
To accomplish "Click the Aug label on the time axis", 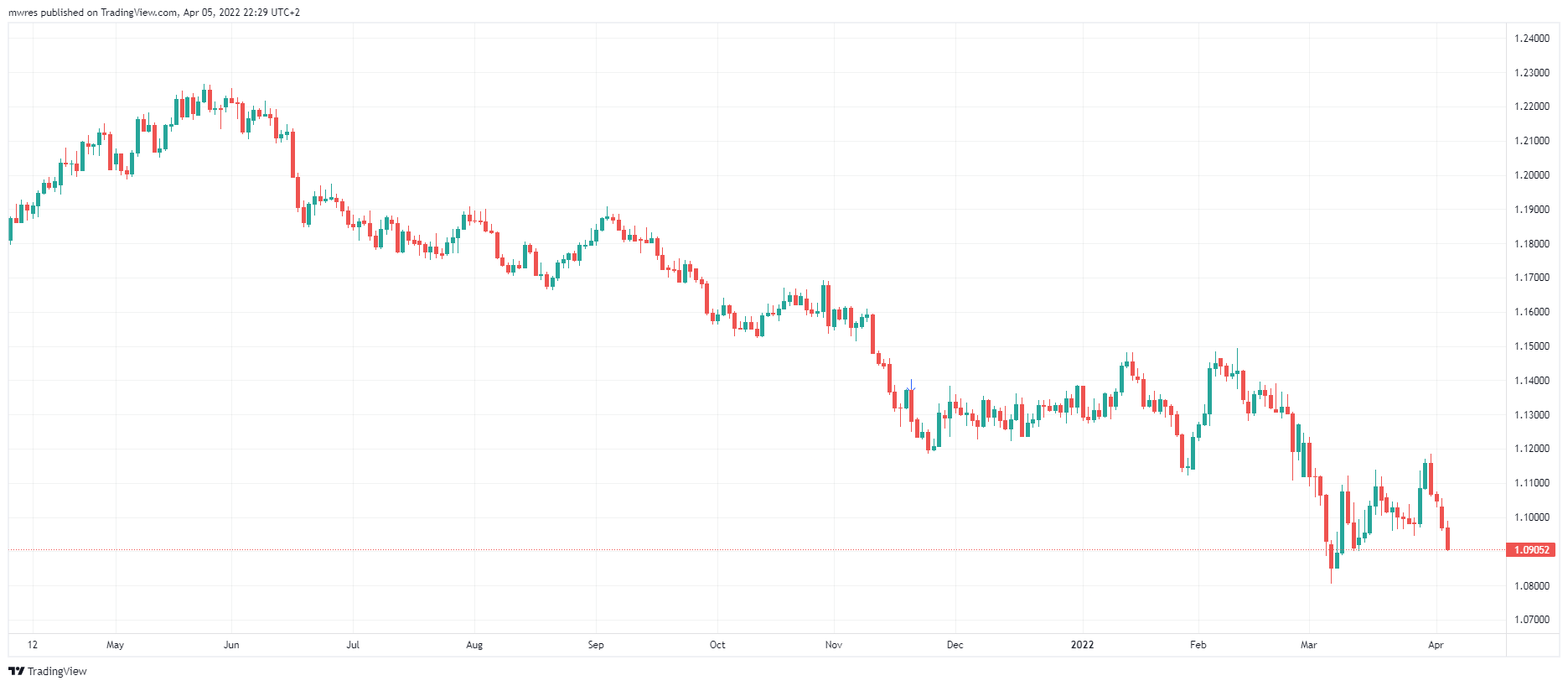I will (x=474, y=645).
